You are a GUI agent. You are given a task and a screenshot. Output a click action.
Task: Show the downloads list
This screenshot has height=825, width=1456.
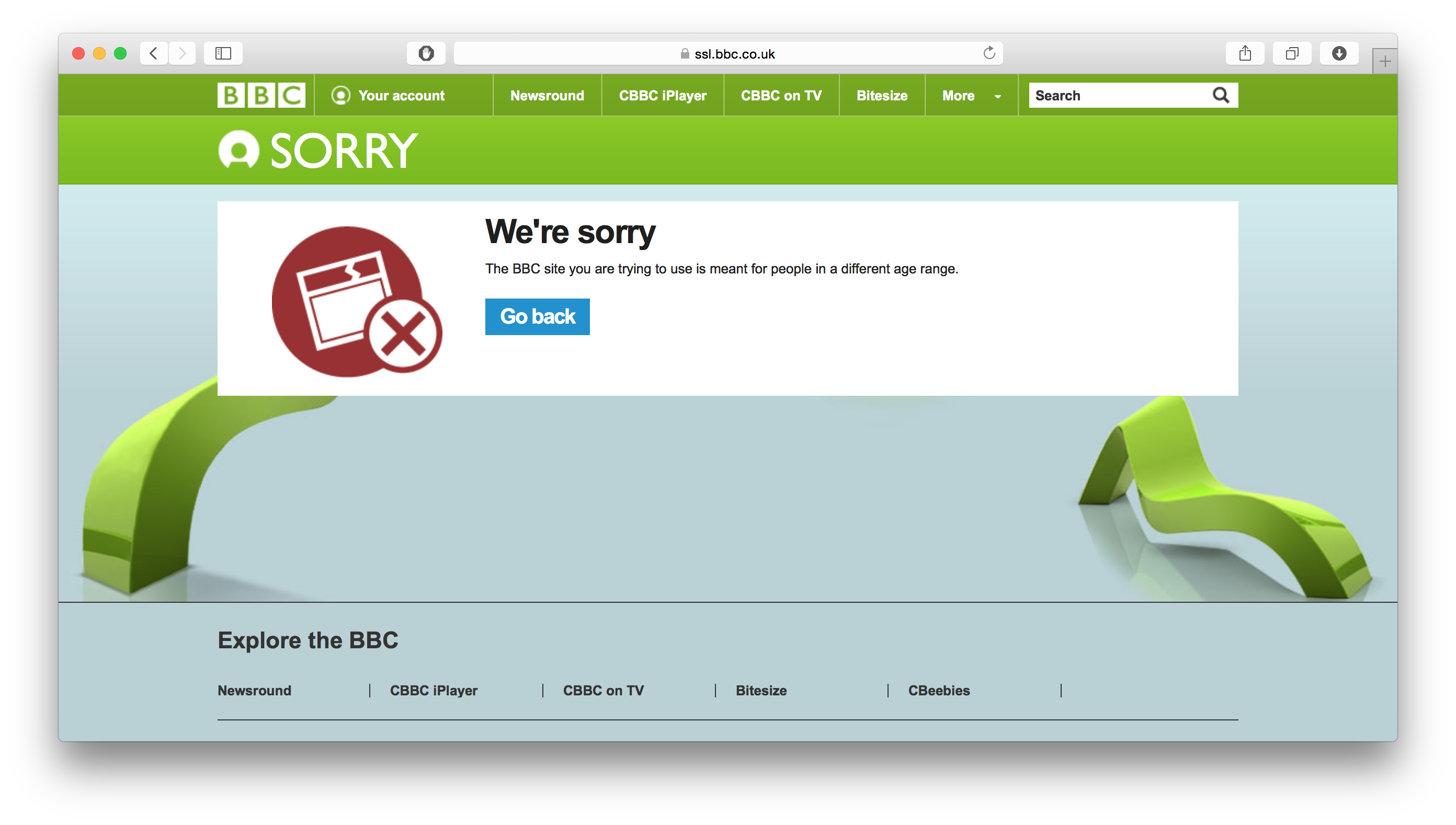tap(1339, 53)
